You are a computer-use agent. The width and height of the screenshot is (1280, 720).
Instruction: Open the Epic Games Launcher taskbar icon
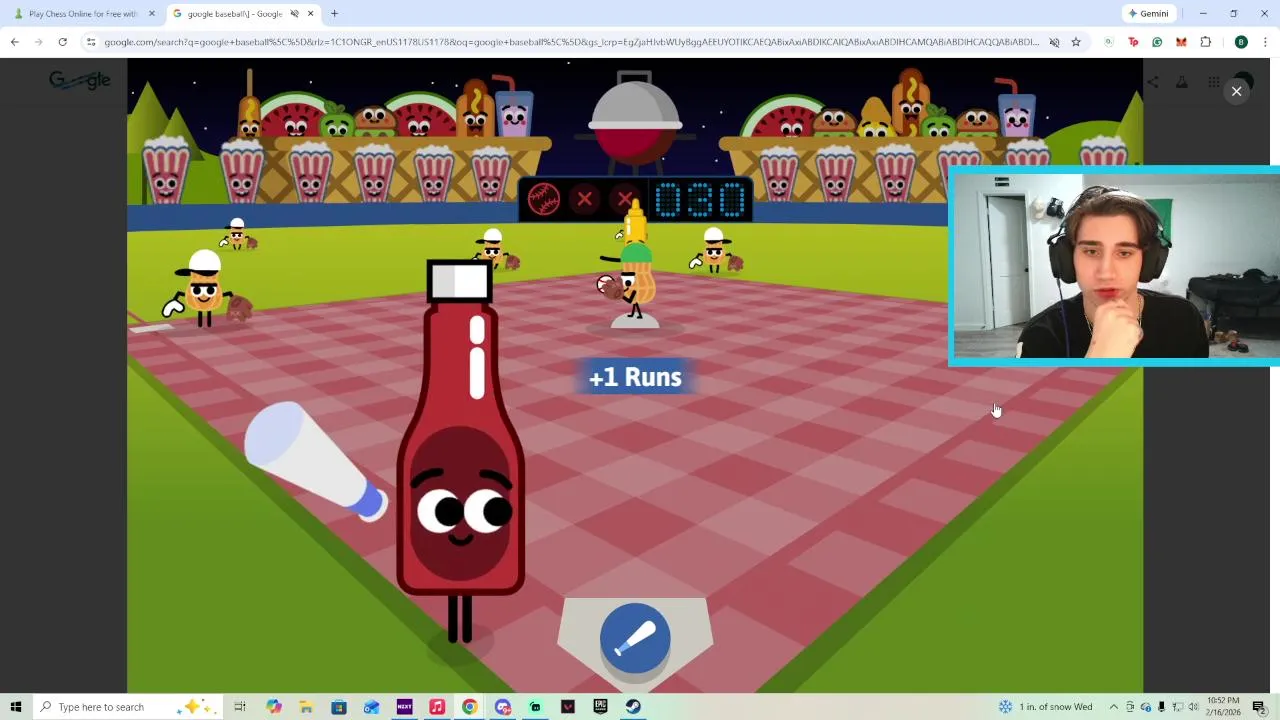click(x=600, y=707)
